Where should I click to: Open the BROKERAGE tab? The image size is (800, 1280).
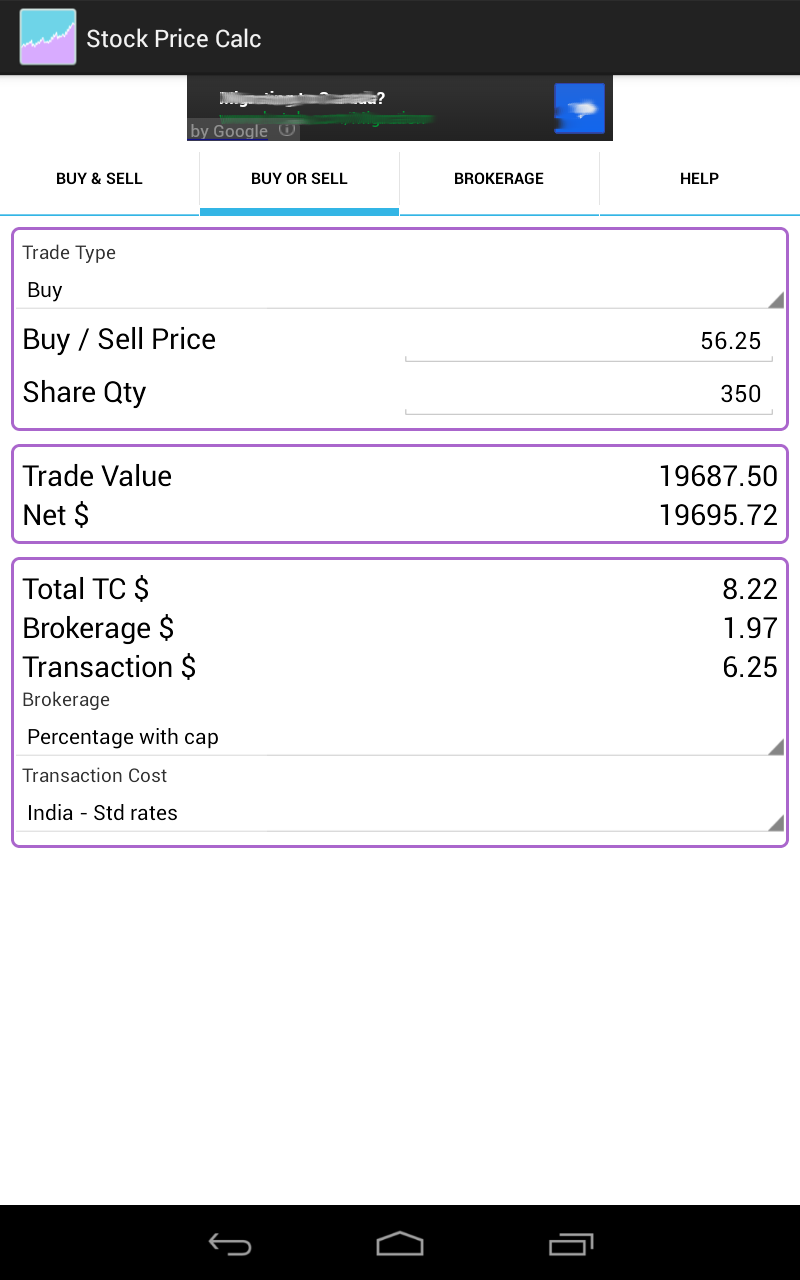click(499, 179)
